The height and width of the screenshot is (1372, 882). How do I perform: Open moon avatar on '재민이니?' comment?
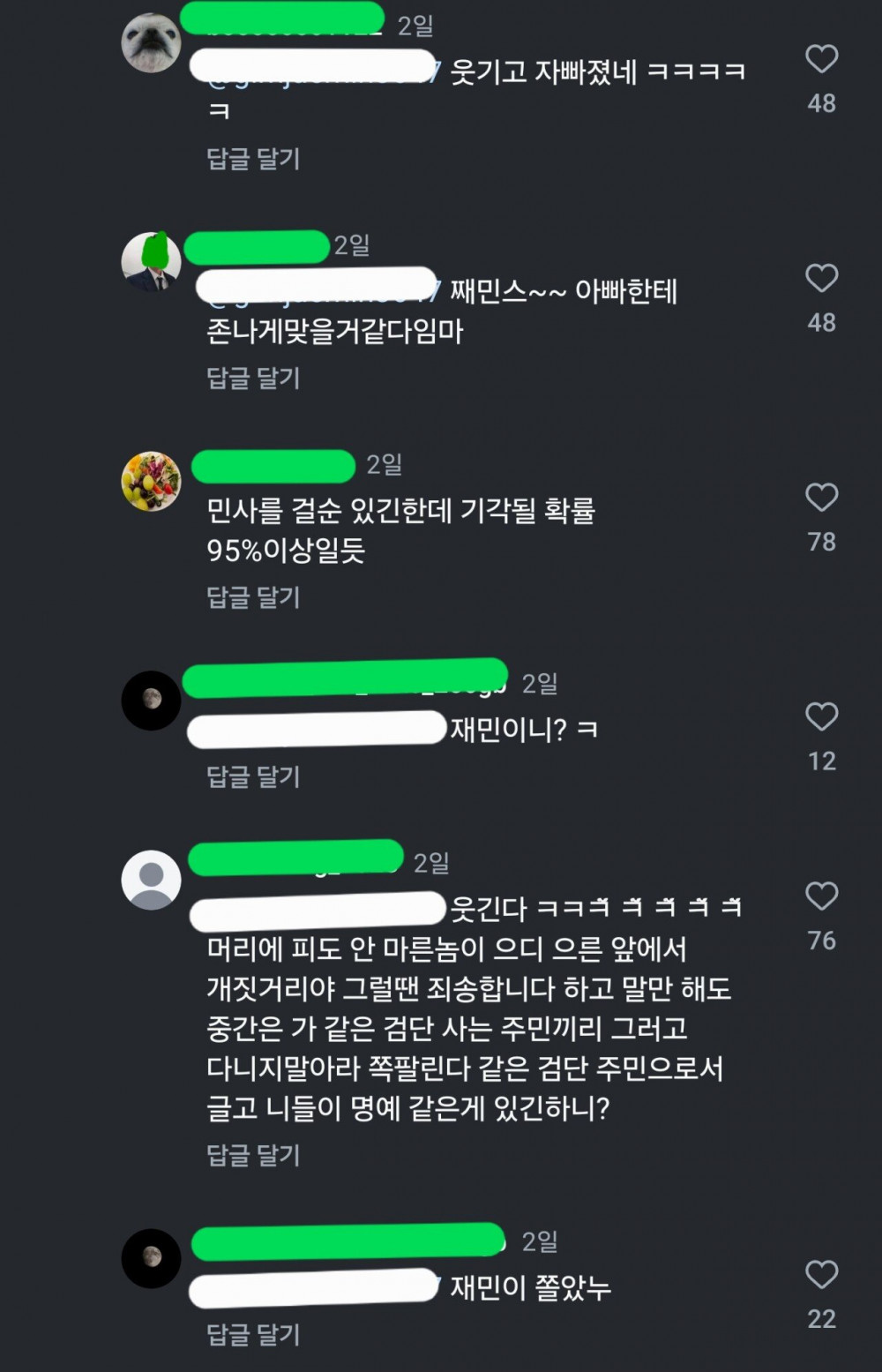pyautogui.click(x=151, y=701)
